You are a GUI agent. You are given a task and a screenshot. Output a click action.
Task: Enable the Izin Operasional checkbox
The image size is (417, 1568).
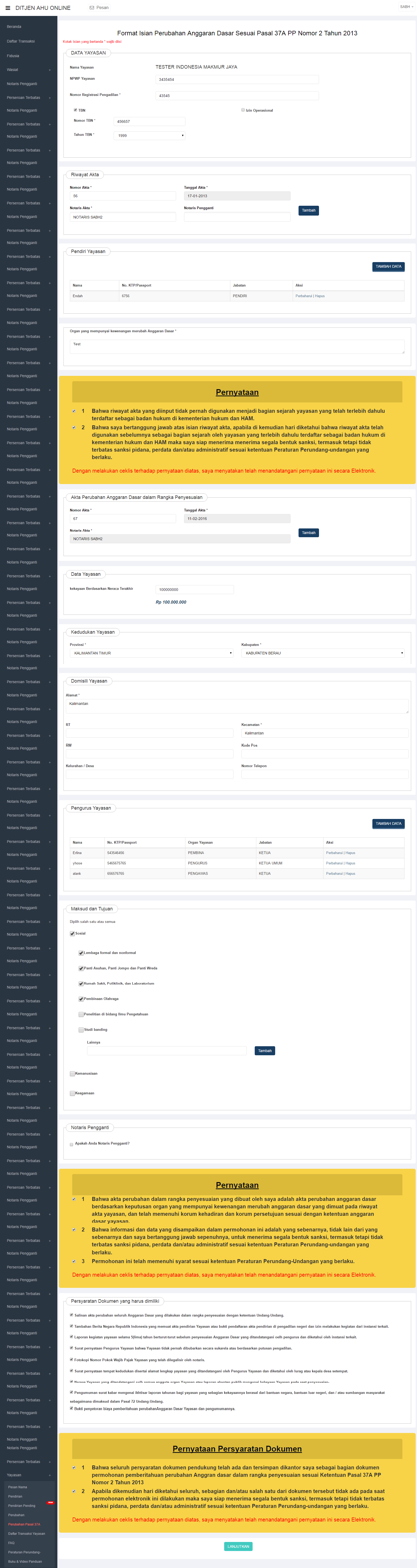tap(243, 110)
